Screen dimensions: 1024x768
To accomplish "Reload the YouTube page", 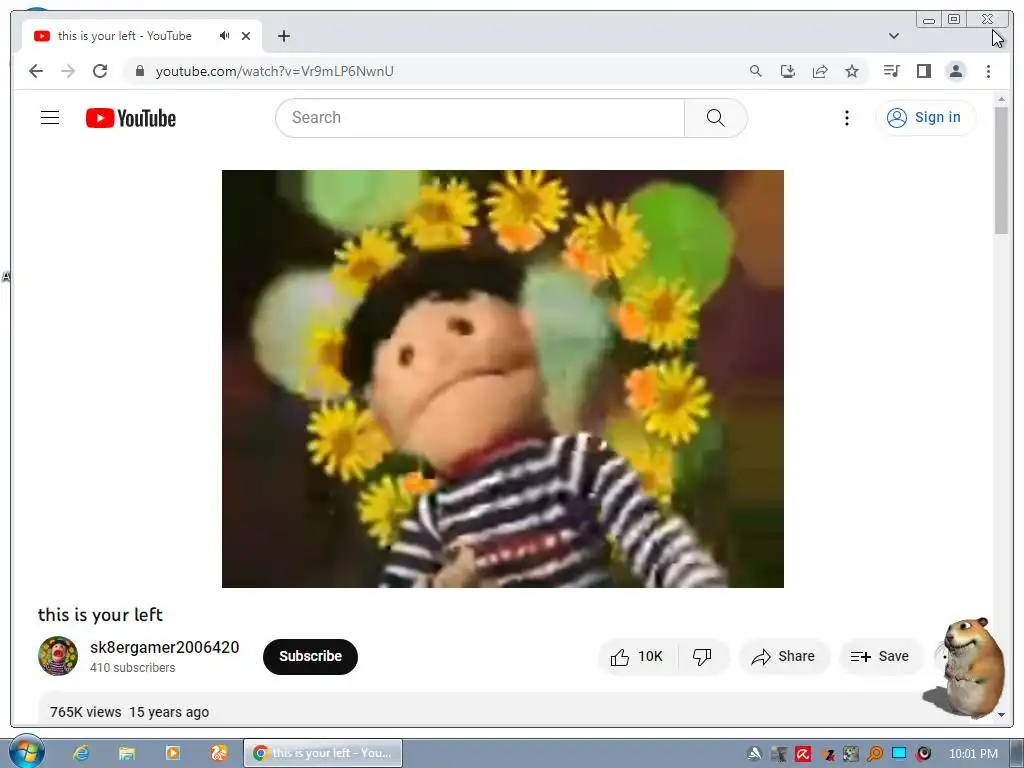I will coord(100,71).
